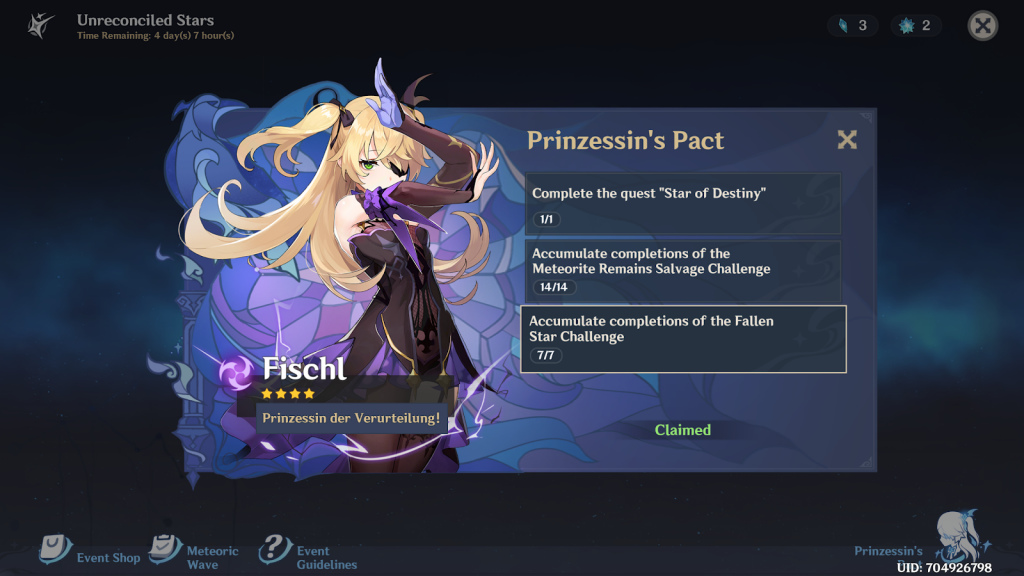The image size is (1024, 576).
Task: Open Event Guidelines question mark icon
Action: [275, 549]
